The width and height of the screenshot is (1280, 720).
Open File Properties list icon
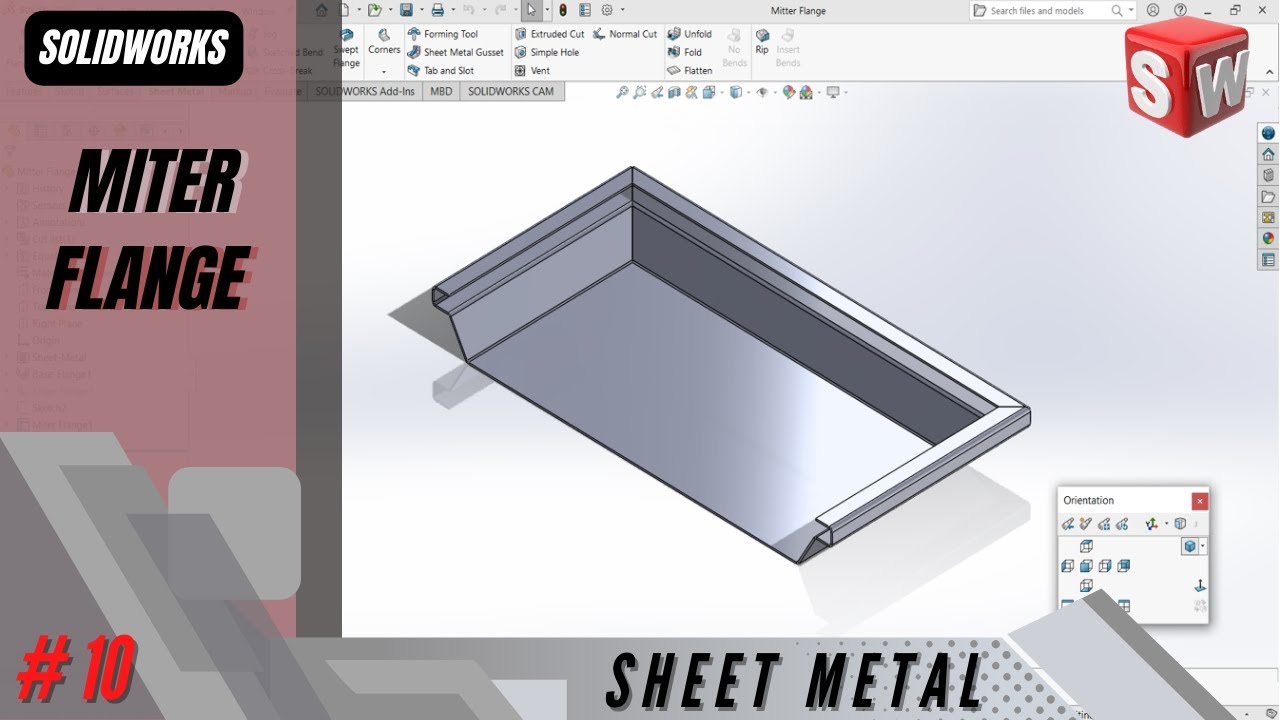[x=585, y=10]
